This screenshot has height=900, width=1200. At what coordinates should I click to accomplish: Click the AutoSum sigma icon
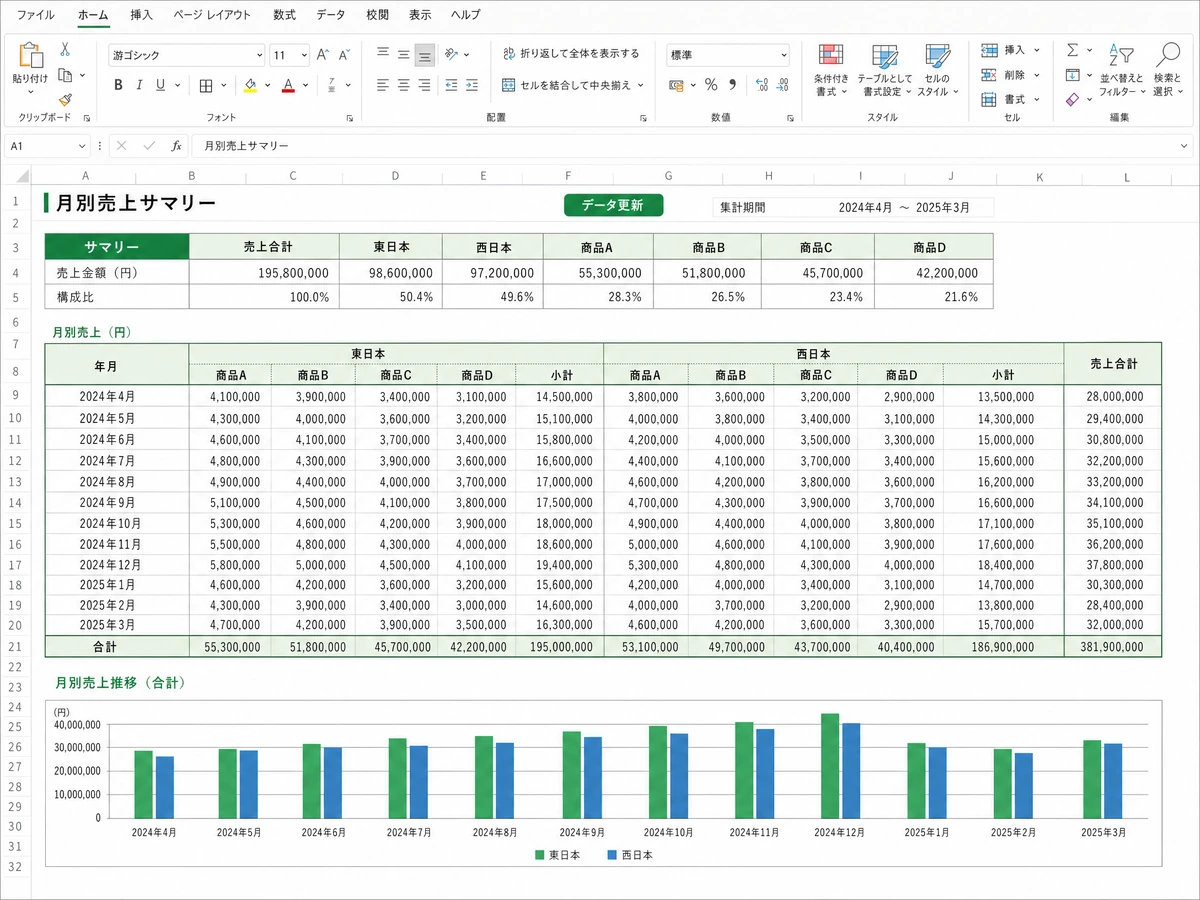click(1072, 49)
